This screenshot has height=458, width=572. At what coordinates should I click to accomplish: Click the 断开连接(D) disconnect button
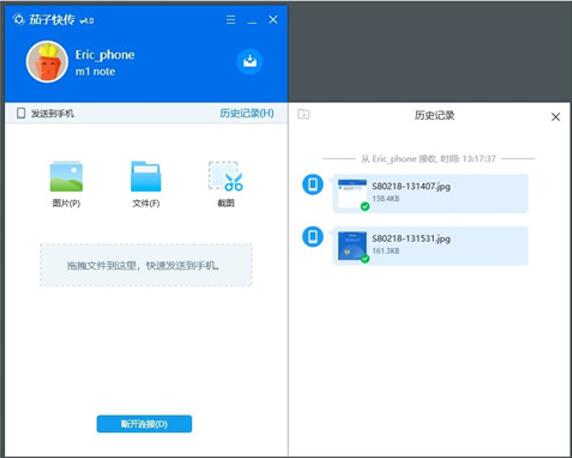[x=144, y=424]
